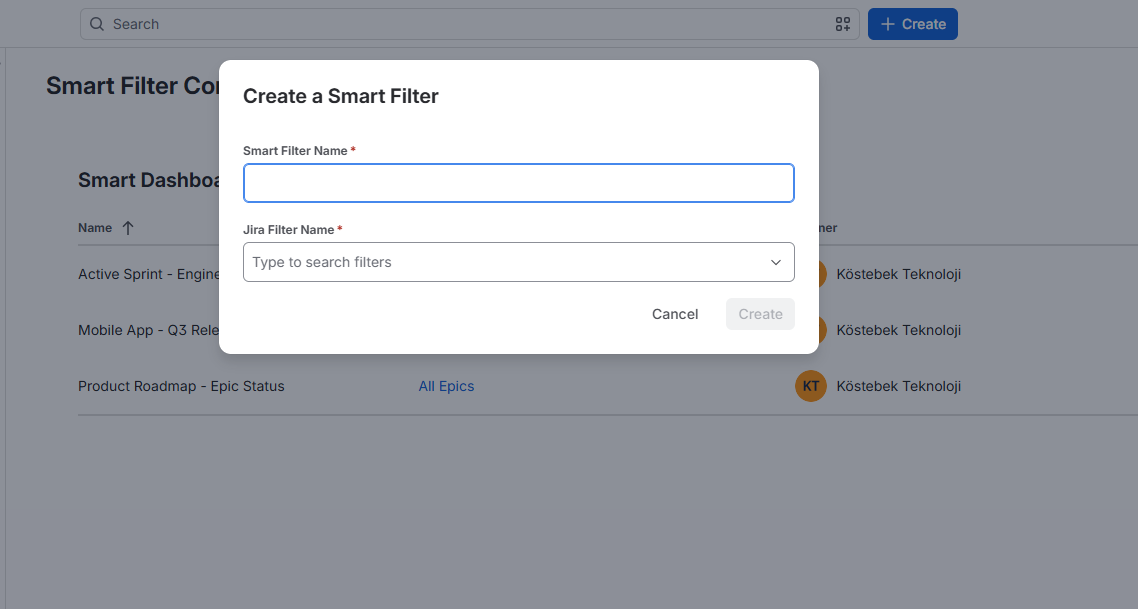Click Köstebek Teknoloji in the Product Roadmap row
The height and width of the screenshot is (609, 1138).
tap(898, 386)
